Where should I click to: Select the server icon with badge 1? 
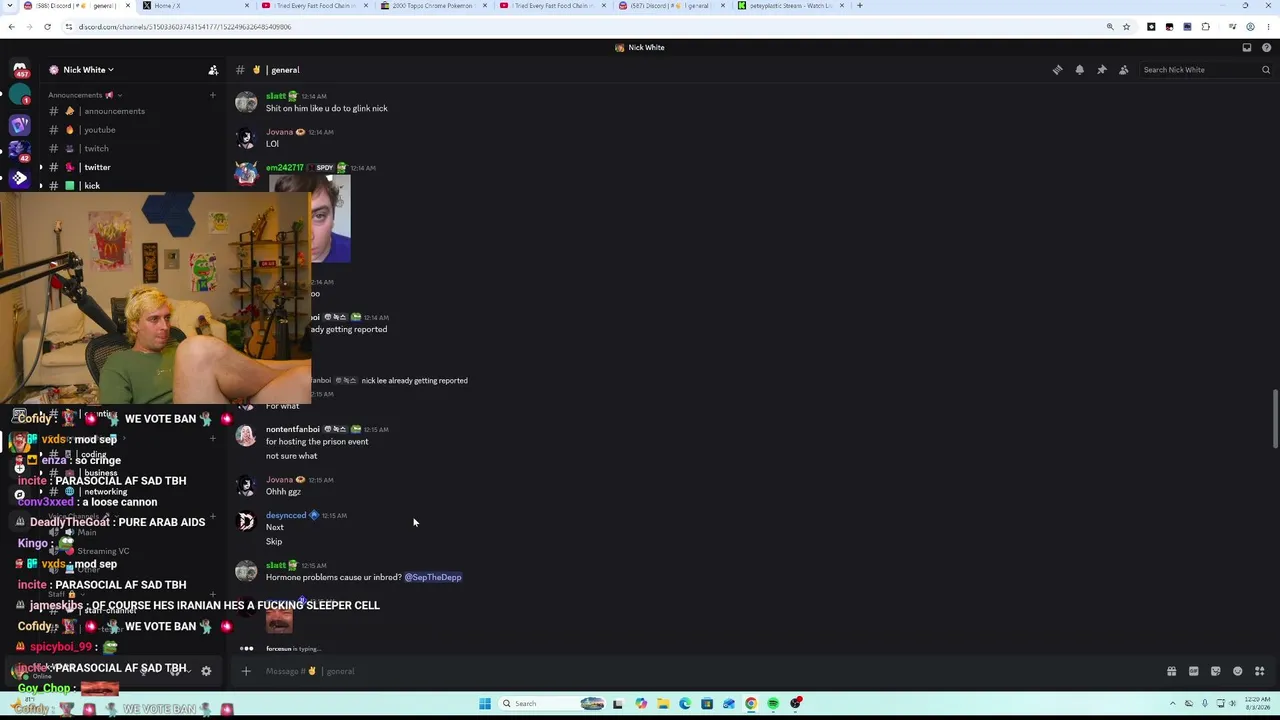tap(19, 96)
